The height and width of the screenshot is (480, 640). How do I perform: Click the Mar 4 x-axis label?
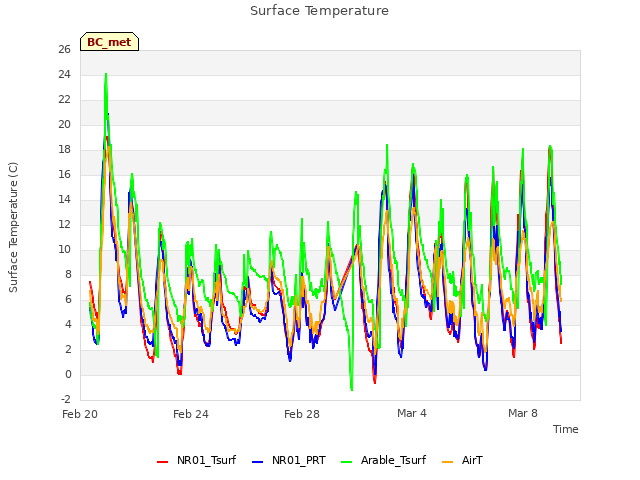click(x=412, y=413)
